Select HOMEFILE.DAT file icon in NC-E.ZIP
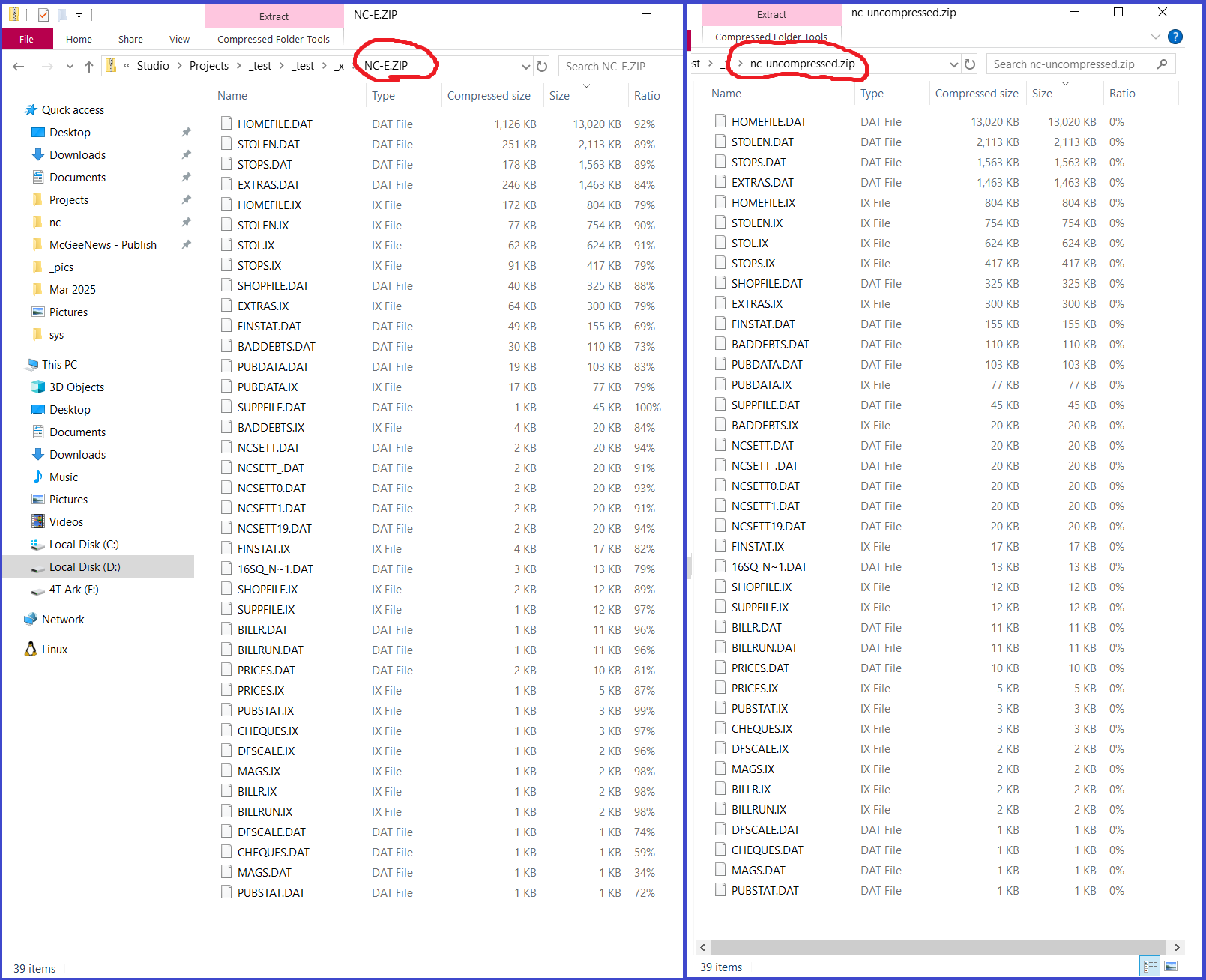1206x980 pixels. pos(226,124)
